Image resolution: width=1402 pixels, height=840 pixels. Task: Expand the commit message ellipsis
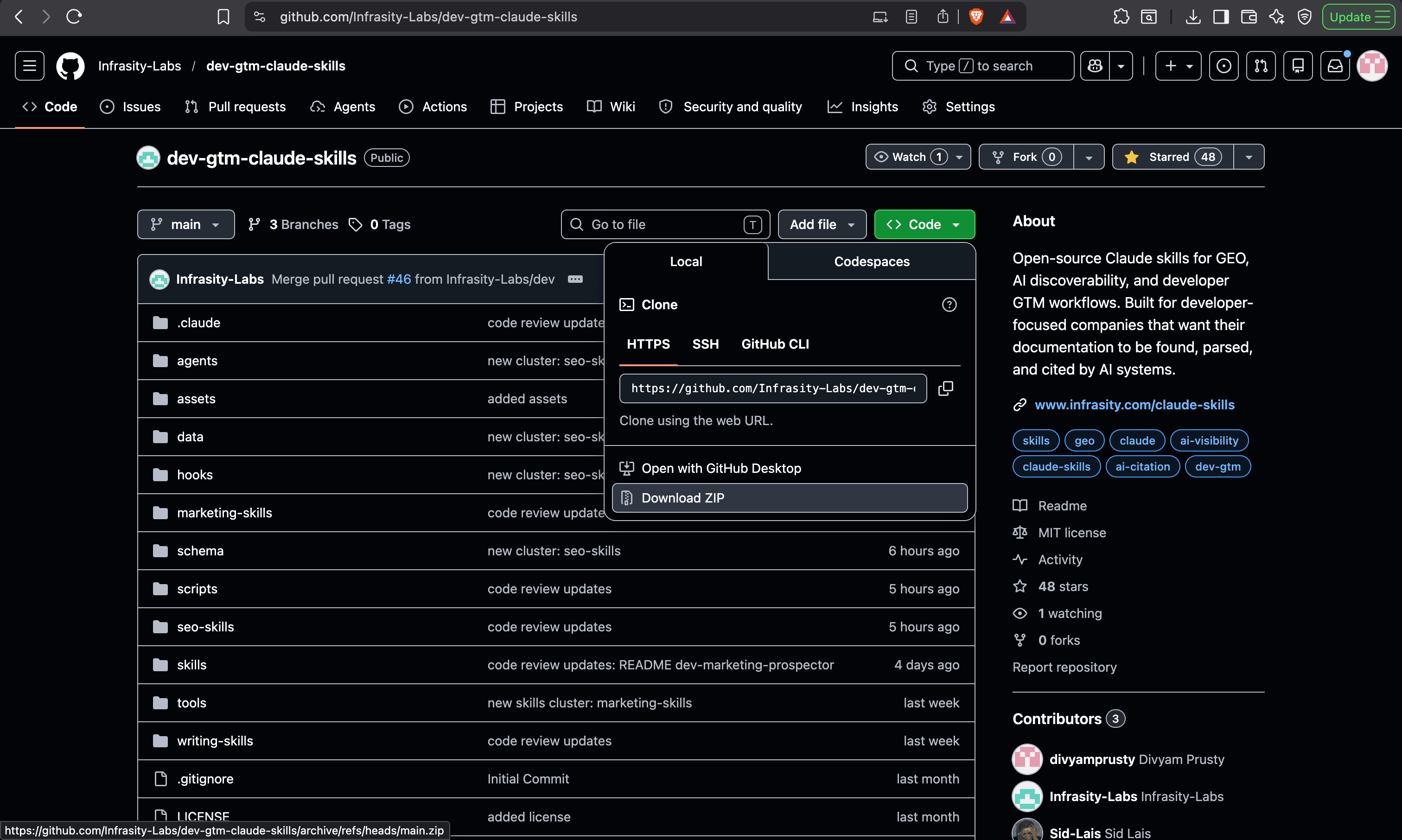pyautogui.click(x=575, y=279)
